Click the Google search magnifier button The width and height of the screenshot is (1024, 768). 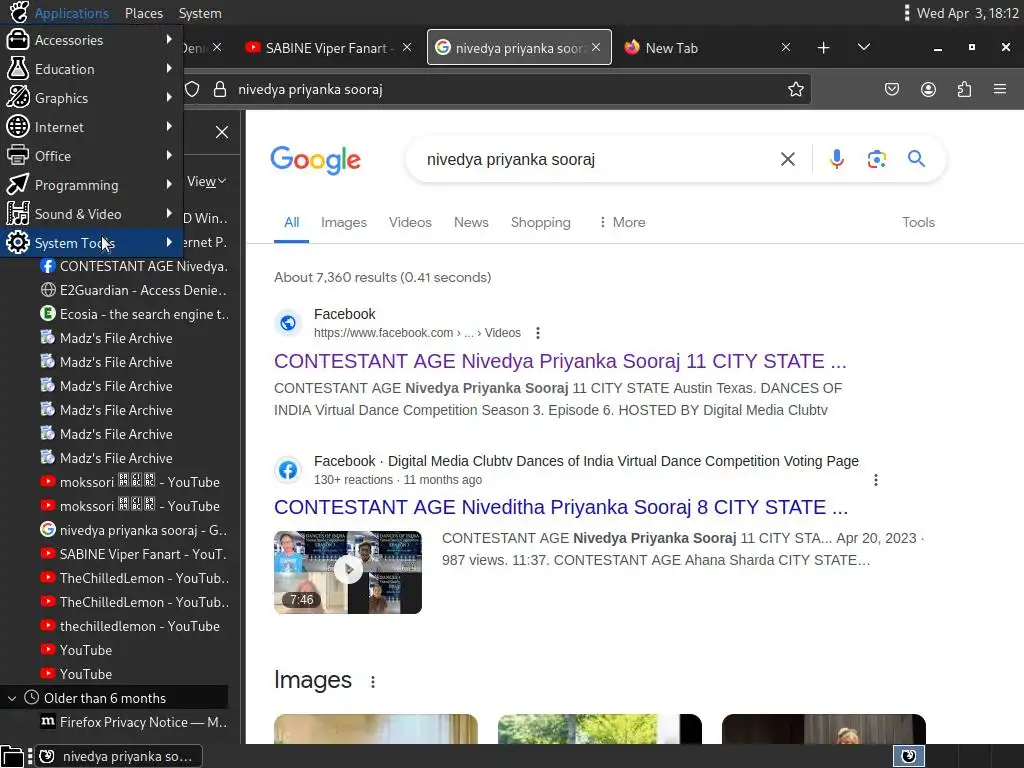[916, 159]
